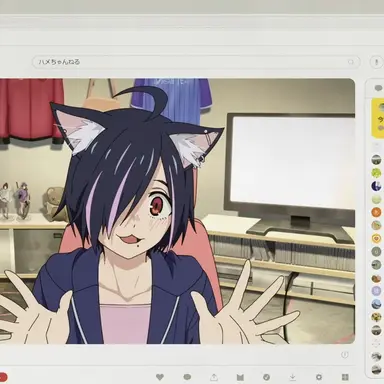The width and height of the screenshot is (384, 384).
Task: Open the round exclamation alert button
Action: (376, 62)
